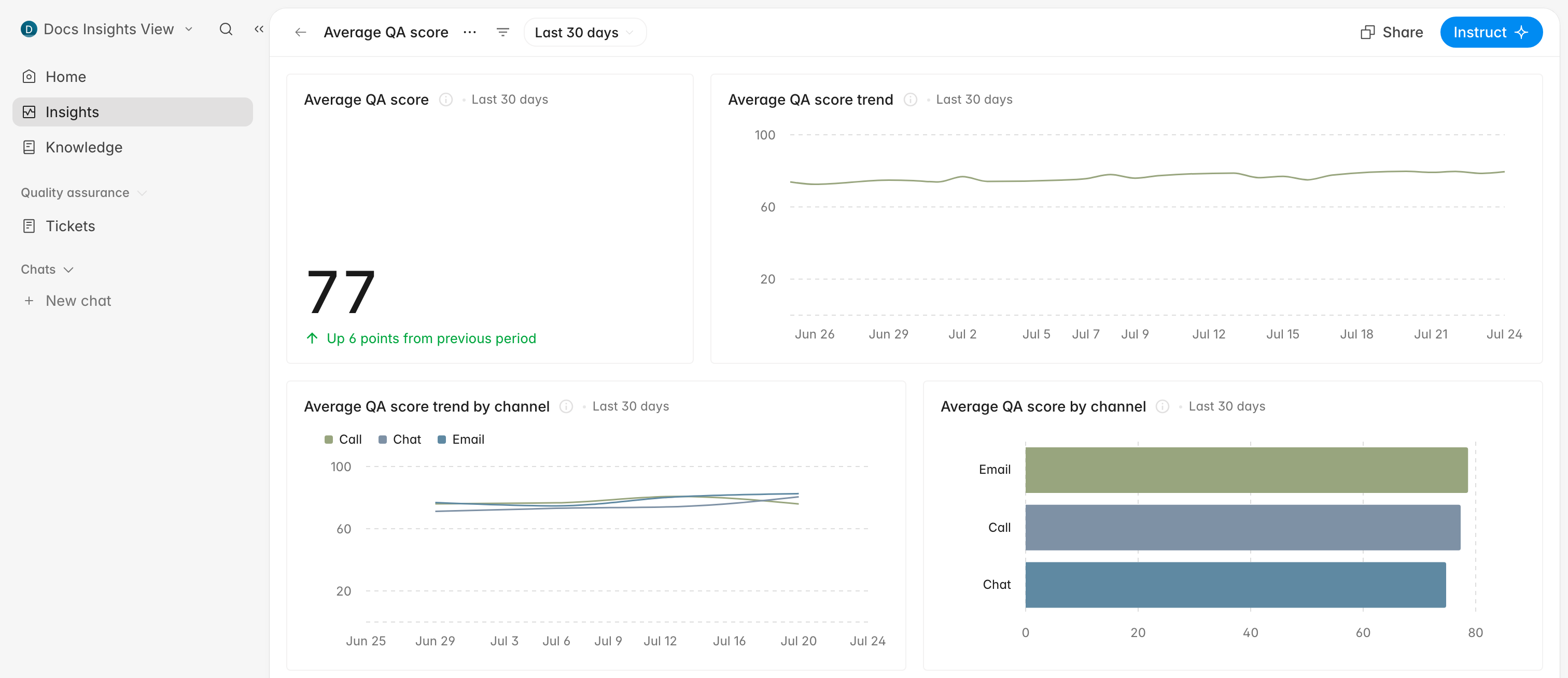Open the Last 30 days date range dropdown
The height and width of the screenshot is (678, 1568).
tap(585, 32)
